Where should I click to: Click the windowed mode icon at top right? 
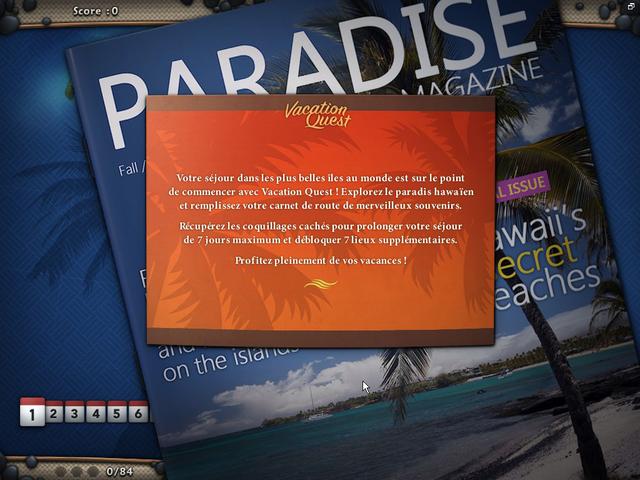tap(631, 6)
